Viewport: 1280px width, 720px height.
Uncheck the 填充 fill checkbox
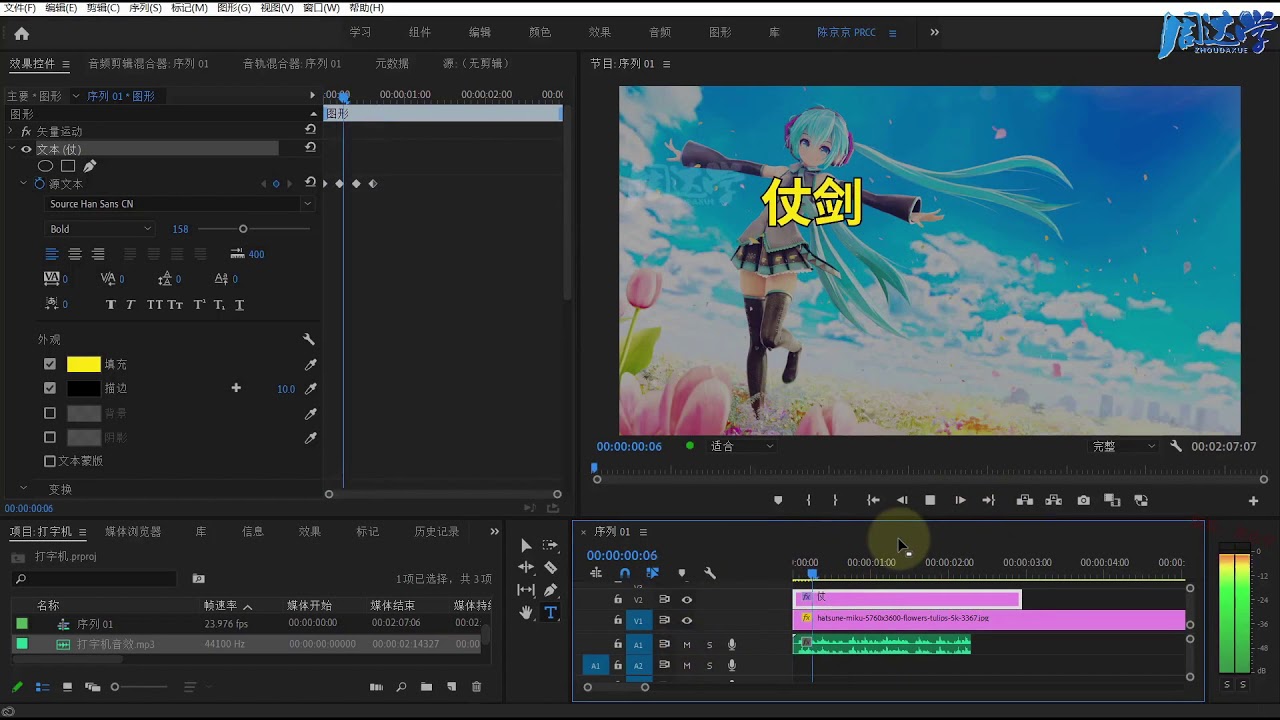[50, 364]
